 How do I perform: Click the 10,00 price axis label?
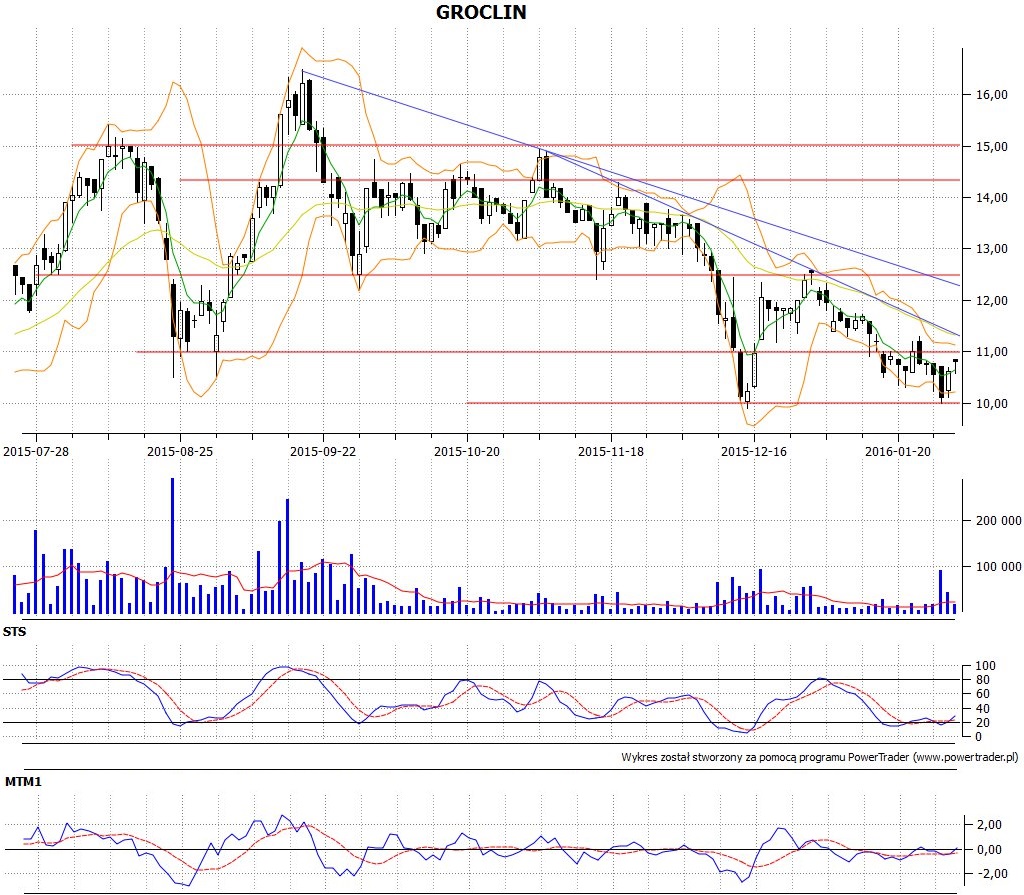pos(992,404)
